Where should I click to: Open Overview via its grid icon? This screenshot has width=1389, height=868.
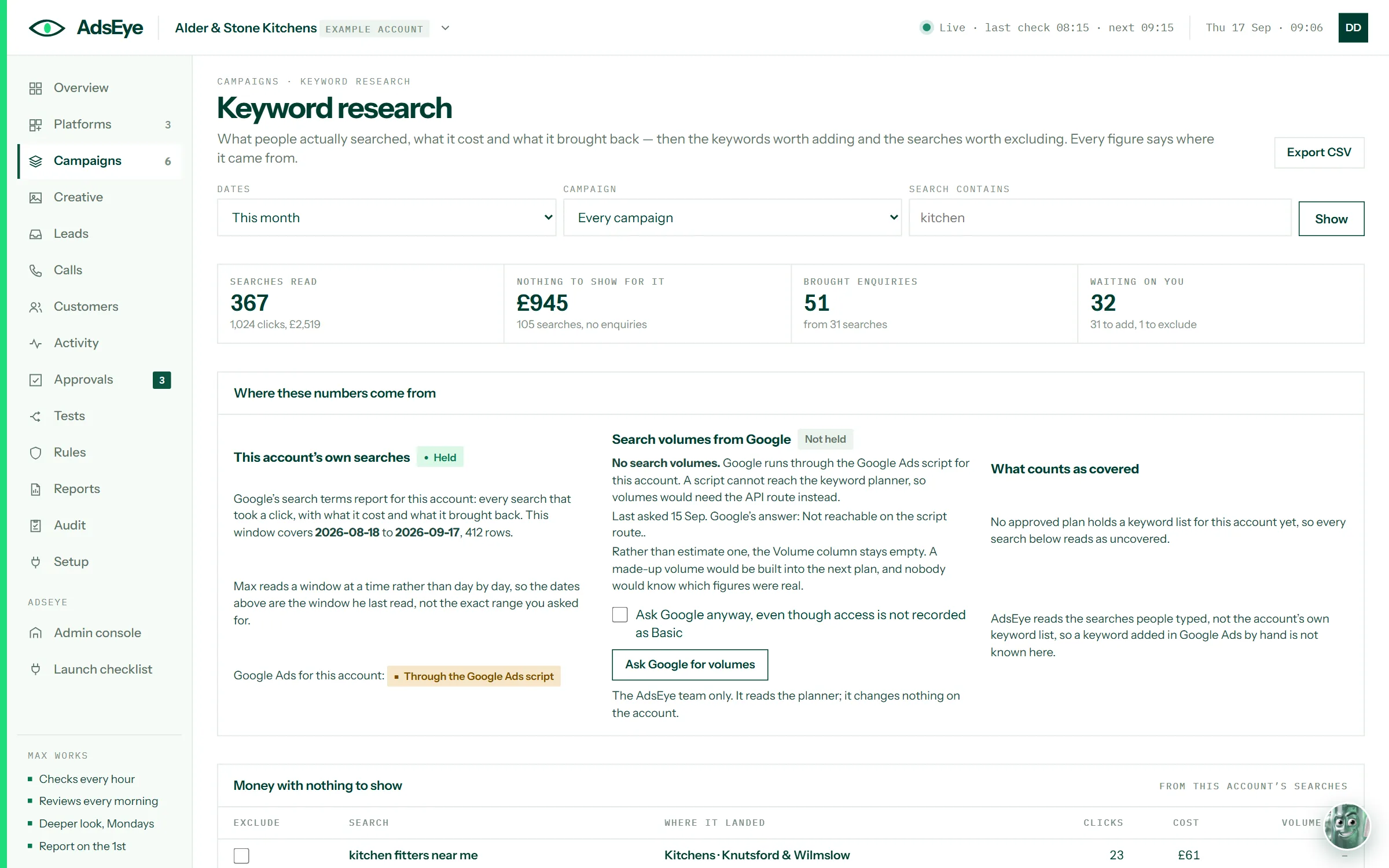point(36,88)
